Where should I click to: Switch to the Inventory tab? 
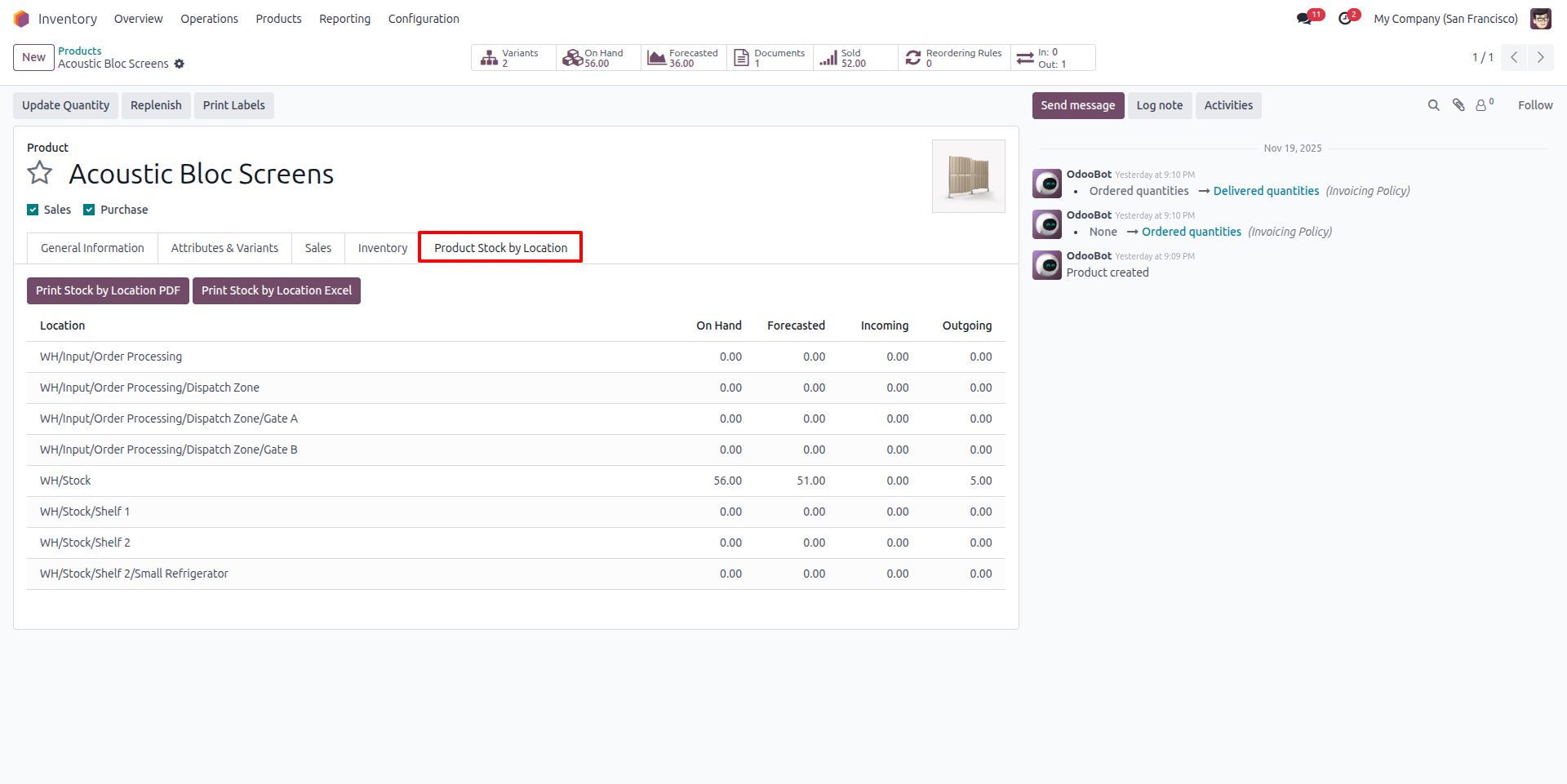[x=383, y=248]
